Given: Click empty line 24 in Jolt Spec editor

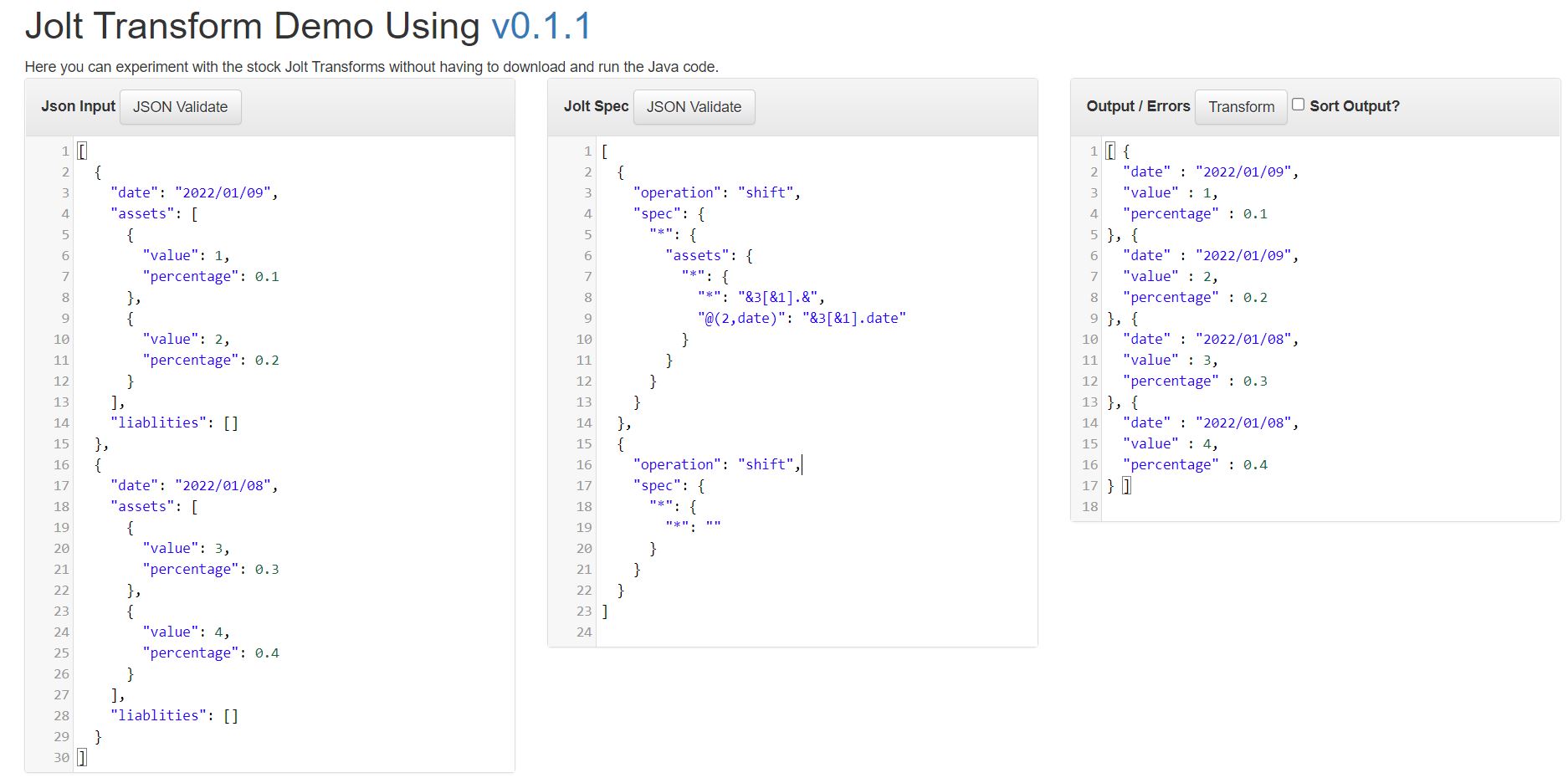Looking at the screenshot, I should pos(816,632).
